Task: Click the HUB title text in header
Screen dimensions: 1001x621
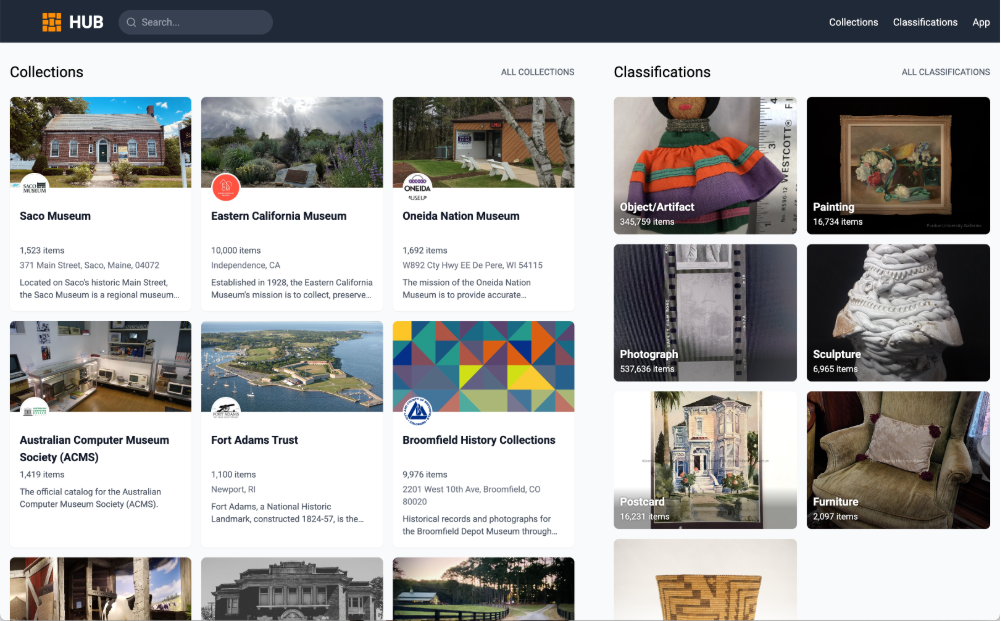Action: pos(86,22)
